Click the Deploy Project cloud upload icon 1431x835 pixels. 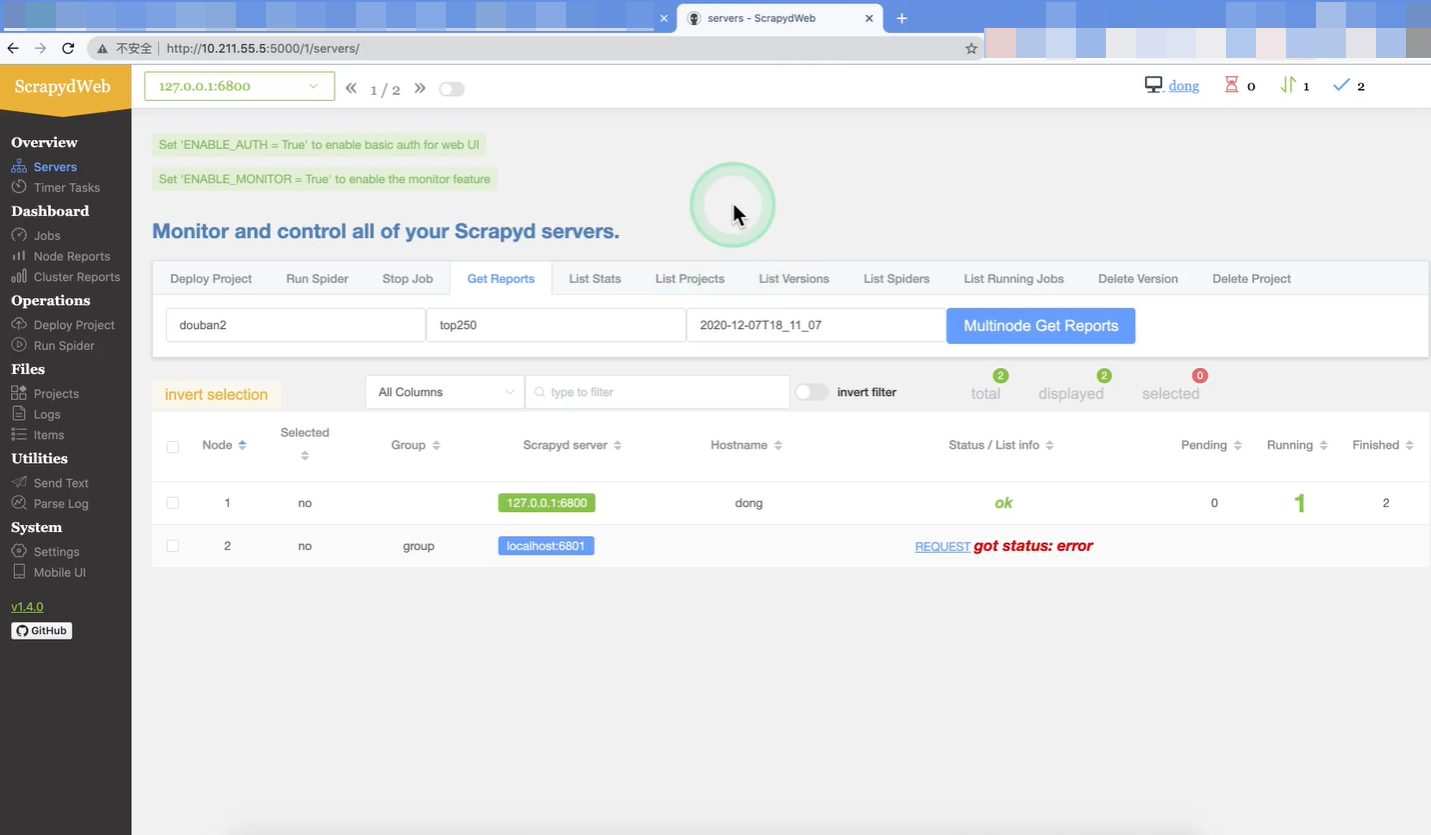[x=19, y=324]
